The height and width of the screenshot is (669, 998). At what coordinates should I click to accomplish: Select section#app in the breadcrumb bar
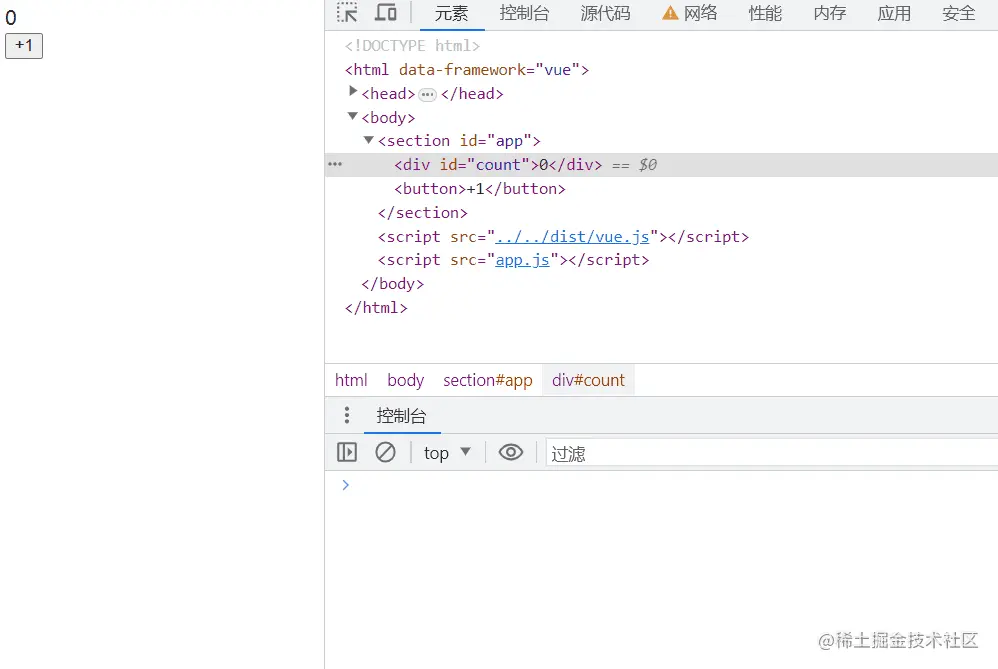488,380
